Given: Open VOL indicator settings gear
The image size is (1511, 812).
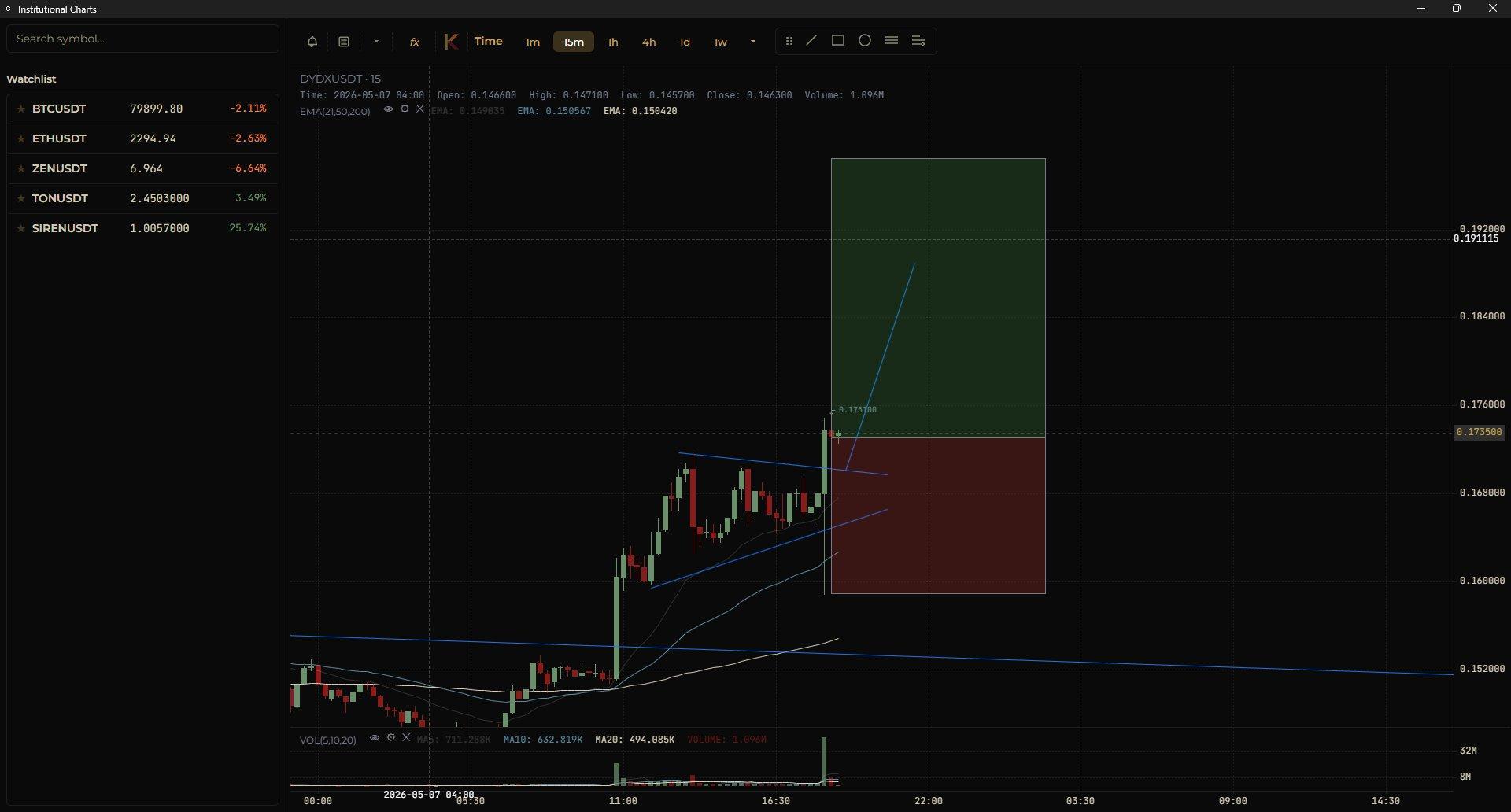Looking at the screenshot, I should (x=390, y=738).
